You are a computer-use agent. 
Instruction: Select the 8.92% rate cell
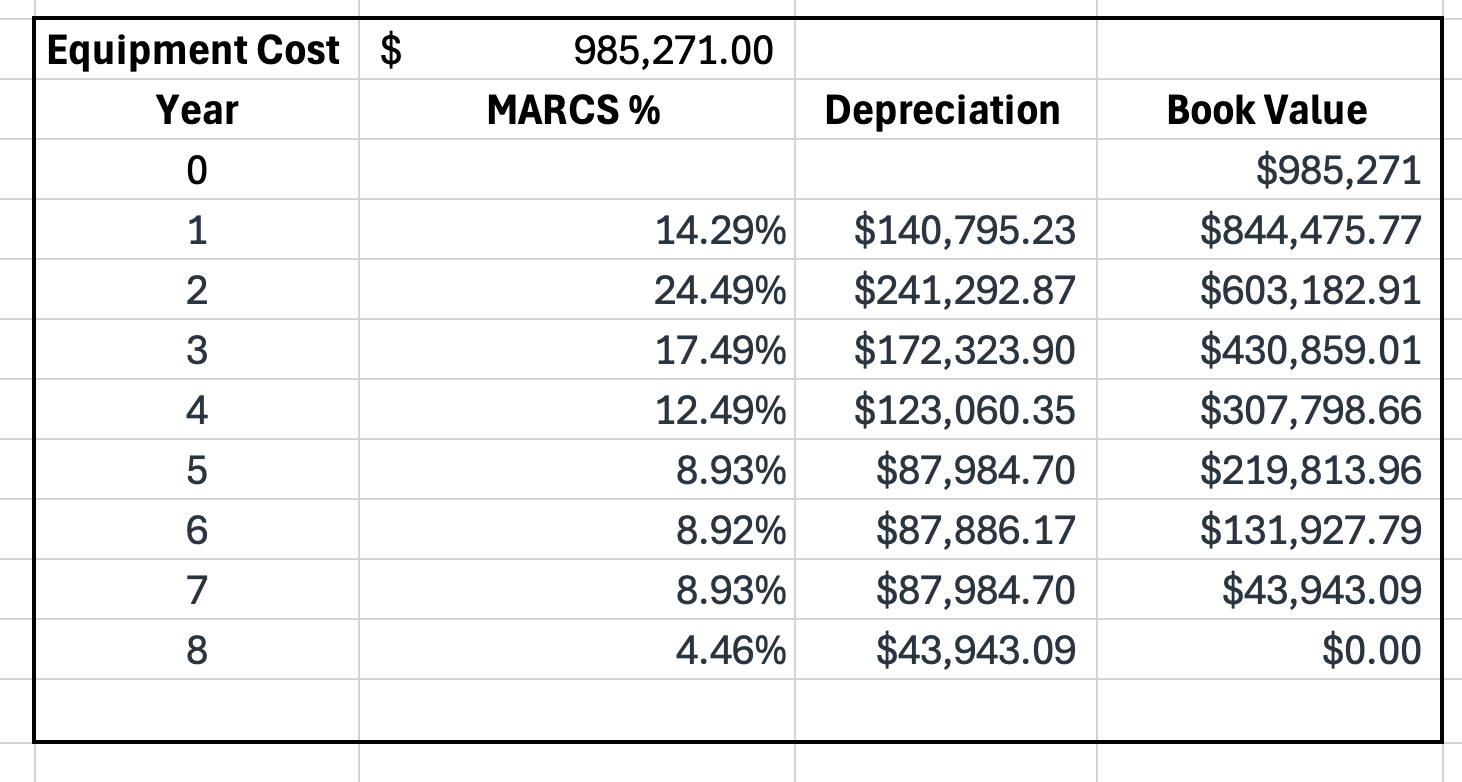pos(731,531)
